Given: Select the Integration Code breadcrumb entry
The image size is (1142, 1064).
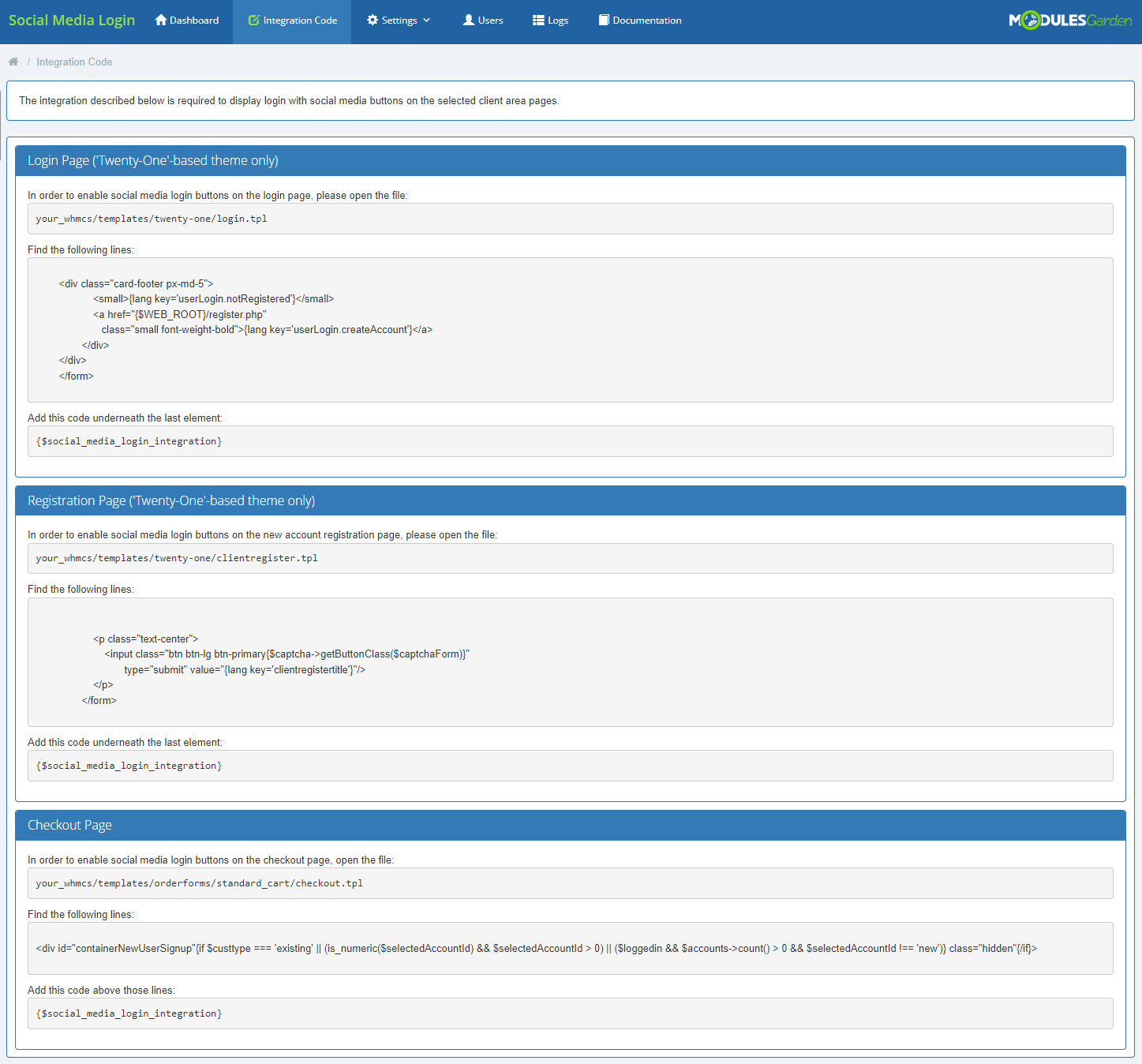Looking at the screenshot, I should coord(74,62).
